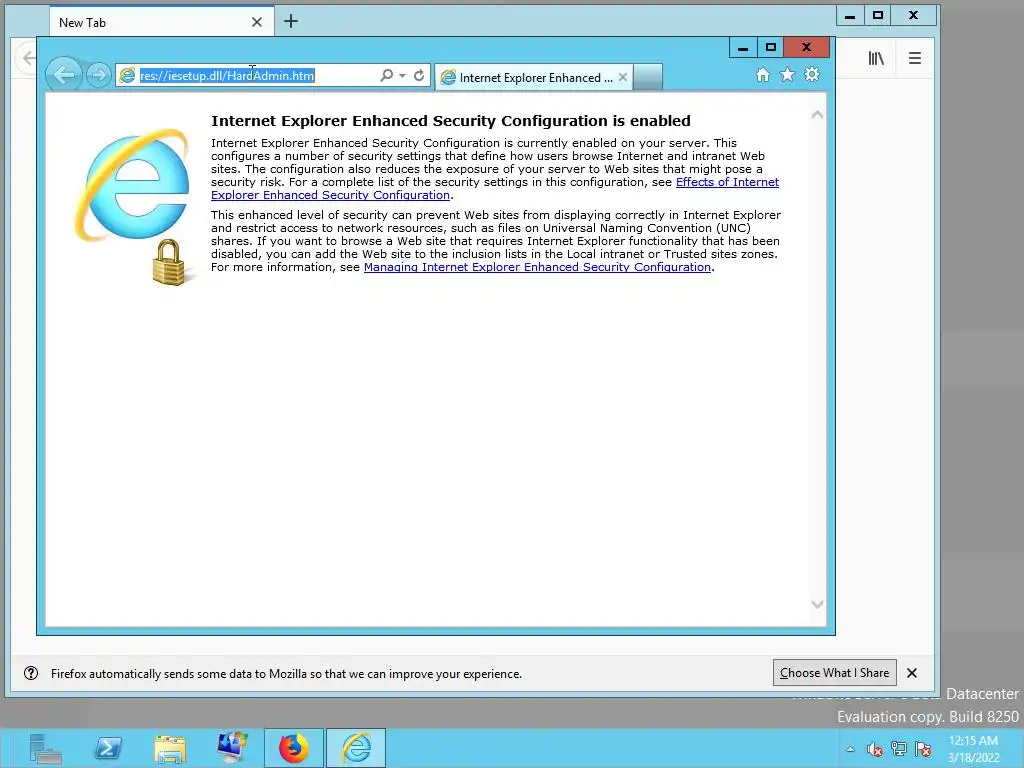Screen dimensions: 1024x768
Task: Click Firefox back arrow button
Action: pyautogui.click(x=27, y=58)
